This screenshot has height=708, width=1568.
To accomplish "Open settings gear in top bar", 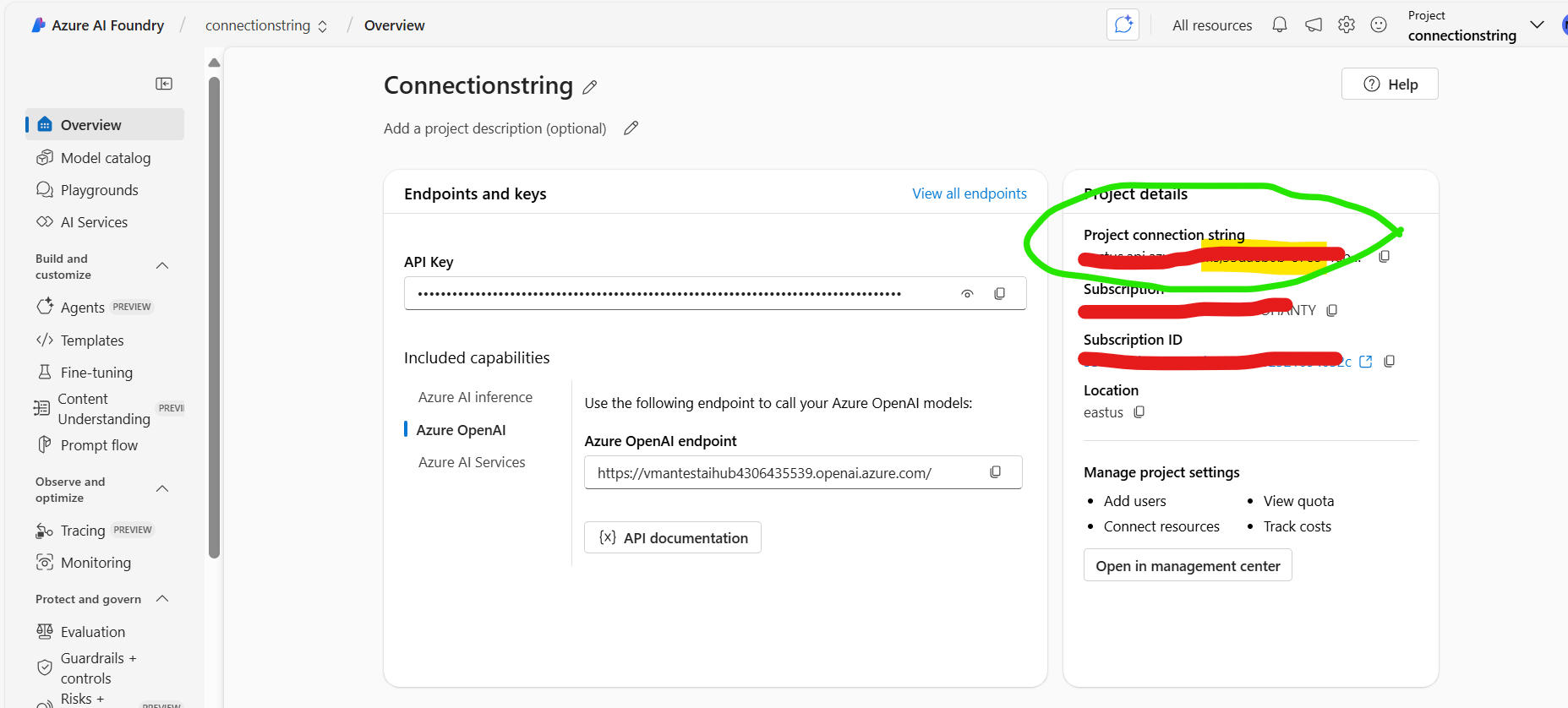I will click(x=1347, y=25).
